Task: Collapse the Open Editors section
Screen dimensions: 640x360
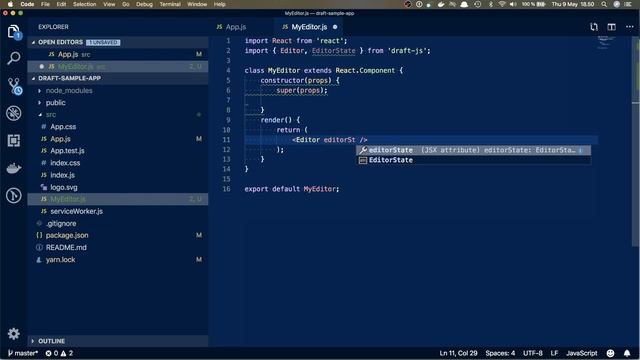Action: tap(33, 42)
